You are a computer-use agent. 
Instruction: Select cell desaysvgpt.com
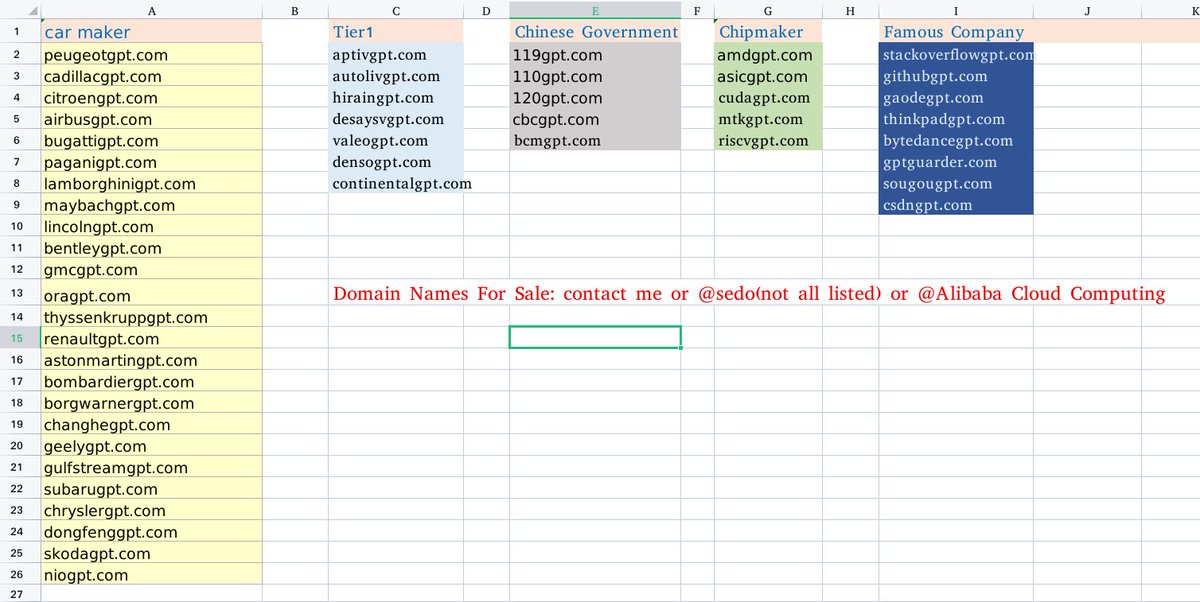(396, 119)
